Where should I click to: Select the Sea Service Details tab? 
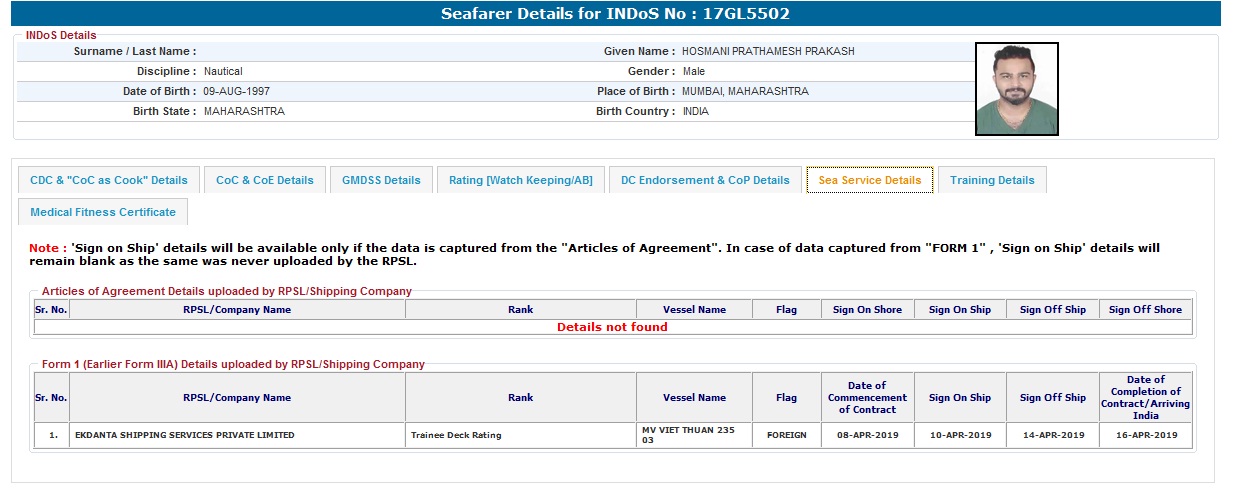(x=869, y=180)
